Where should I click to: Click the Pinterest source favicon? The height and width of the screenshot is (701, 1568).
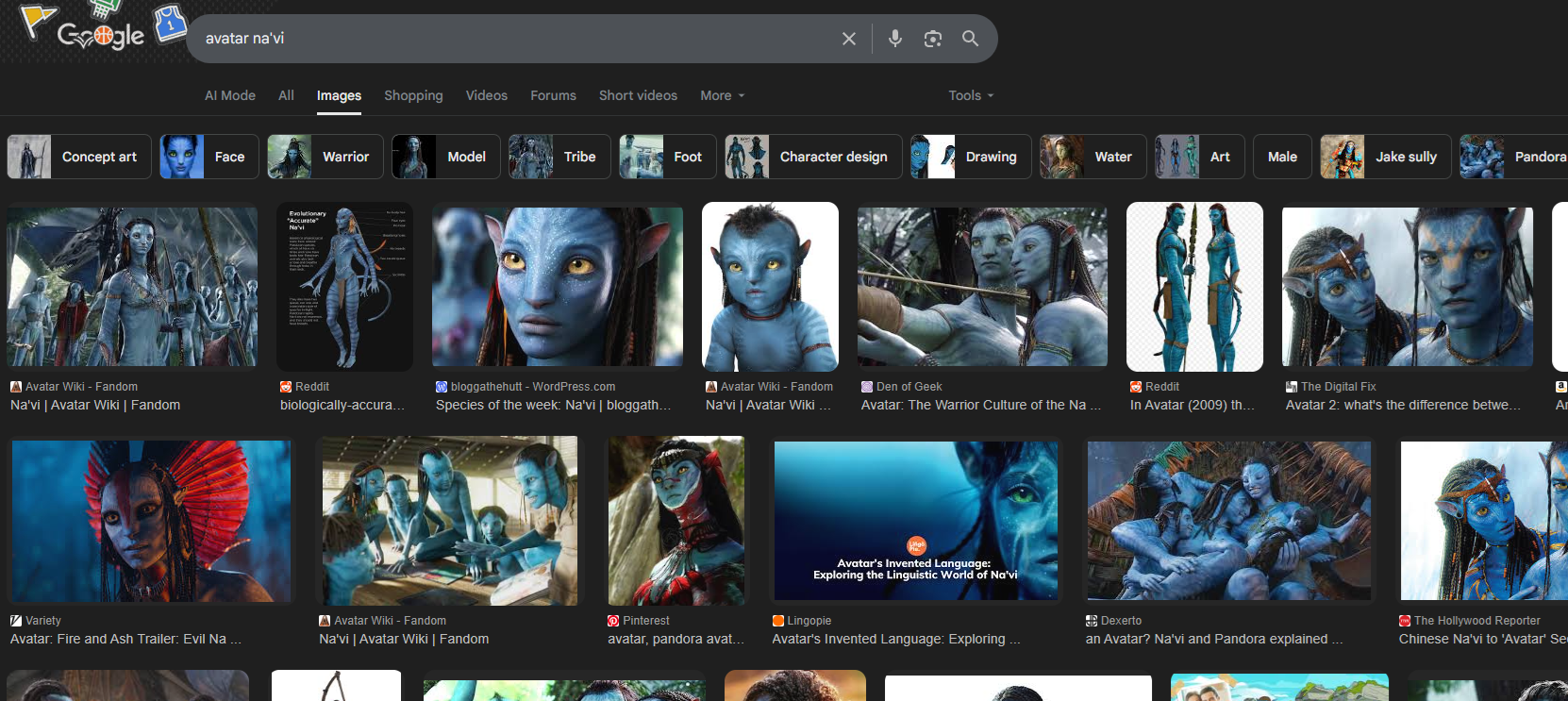click(x=613, y=621)
